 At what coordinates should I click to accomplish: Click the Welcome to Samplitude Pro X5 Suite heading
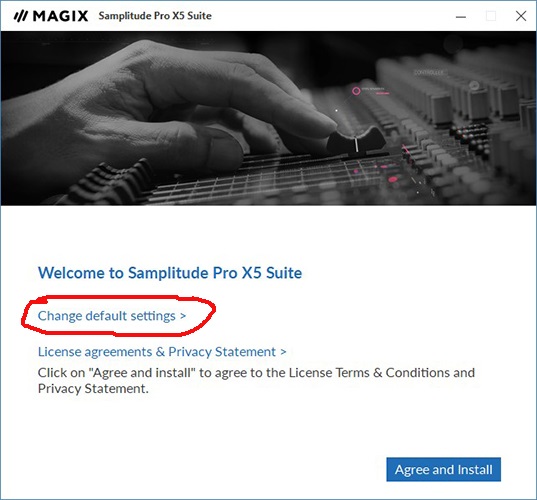(170, 273)
